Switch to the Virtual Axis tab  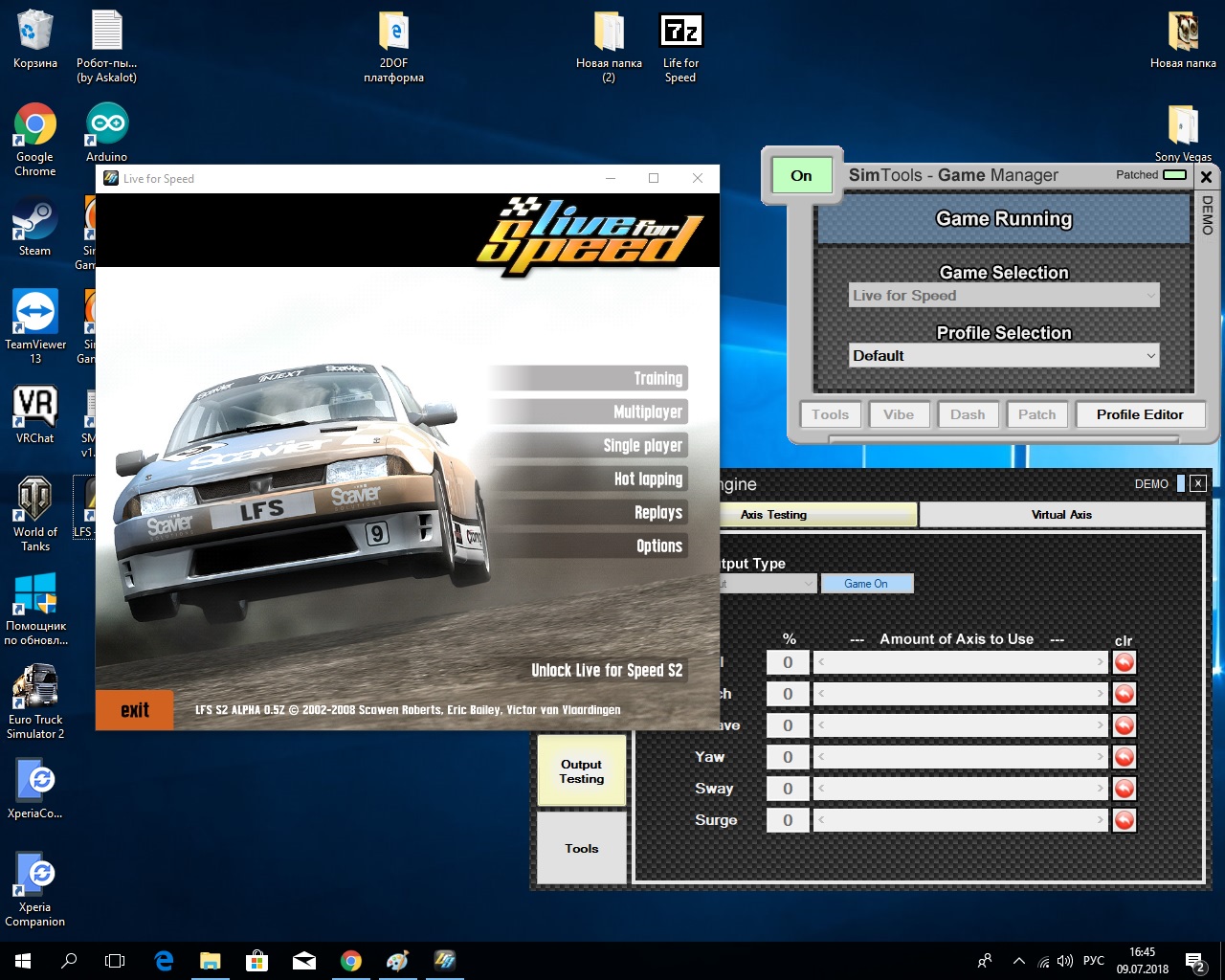click(x=1061, y=515)
